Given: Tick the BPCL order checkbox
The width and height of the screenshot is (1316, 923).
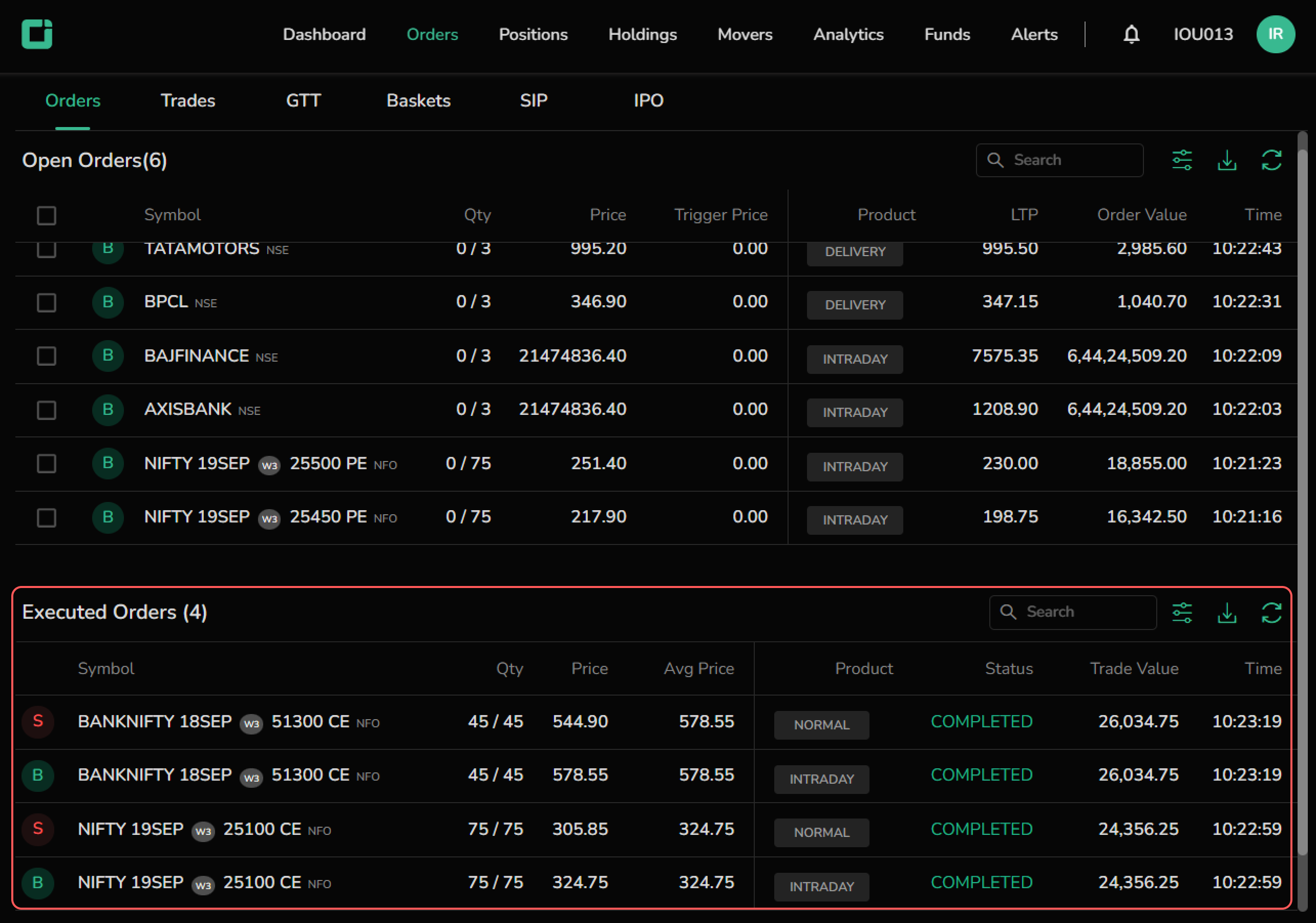Looking at the screenshot, I should [x=47, y=302].
